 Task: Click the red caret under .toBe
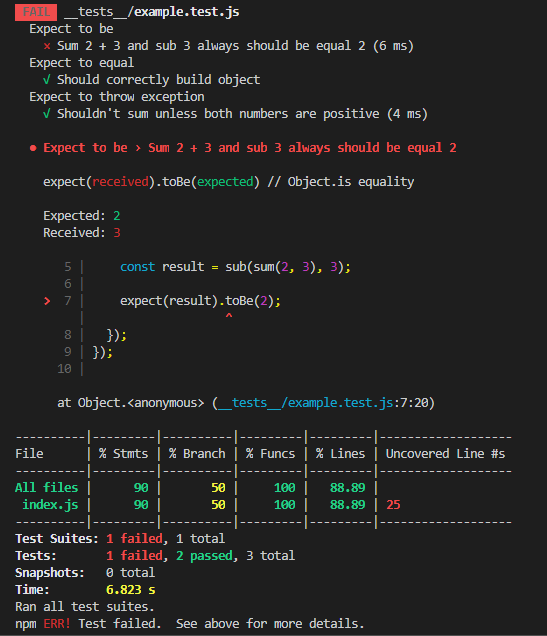click(229, 316)
